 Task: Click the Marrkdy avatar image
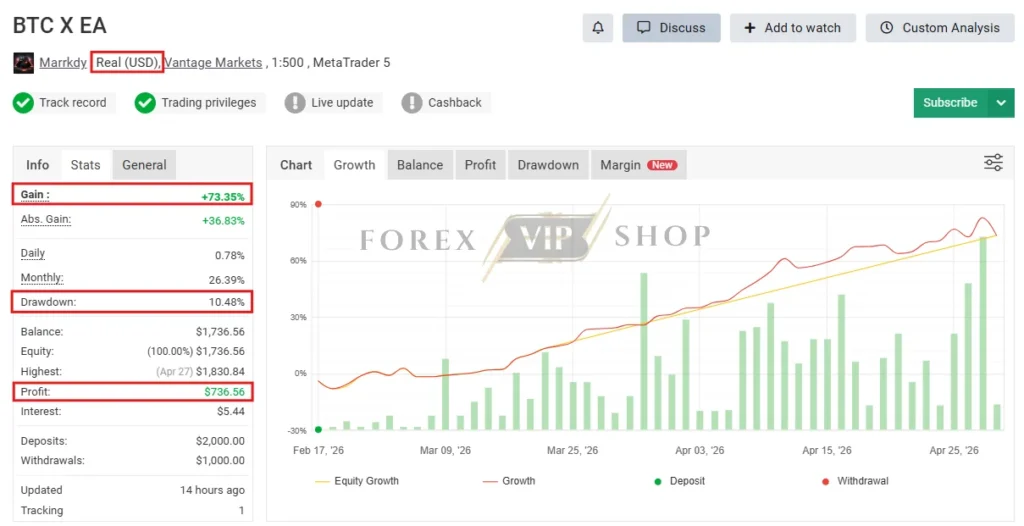tap(24, 63)
